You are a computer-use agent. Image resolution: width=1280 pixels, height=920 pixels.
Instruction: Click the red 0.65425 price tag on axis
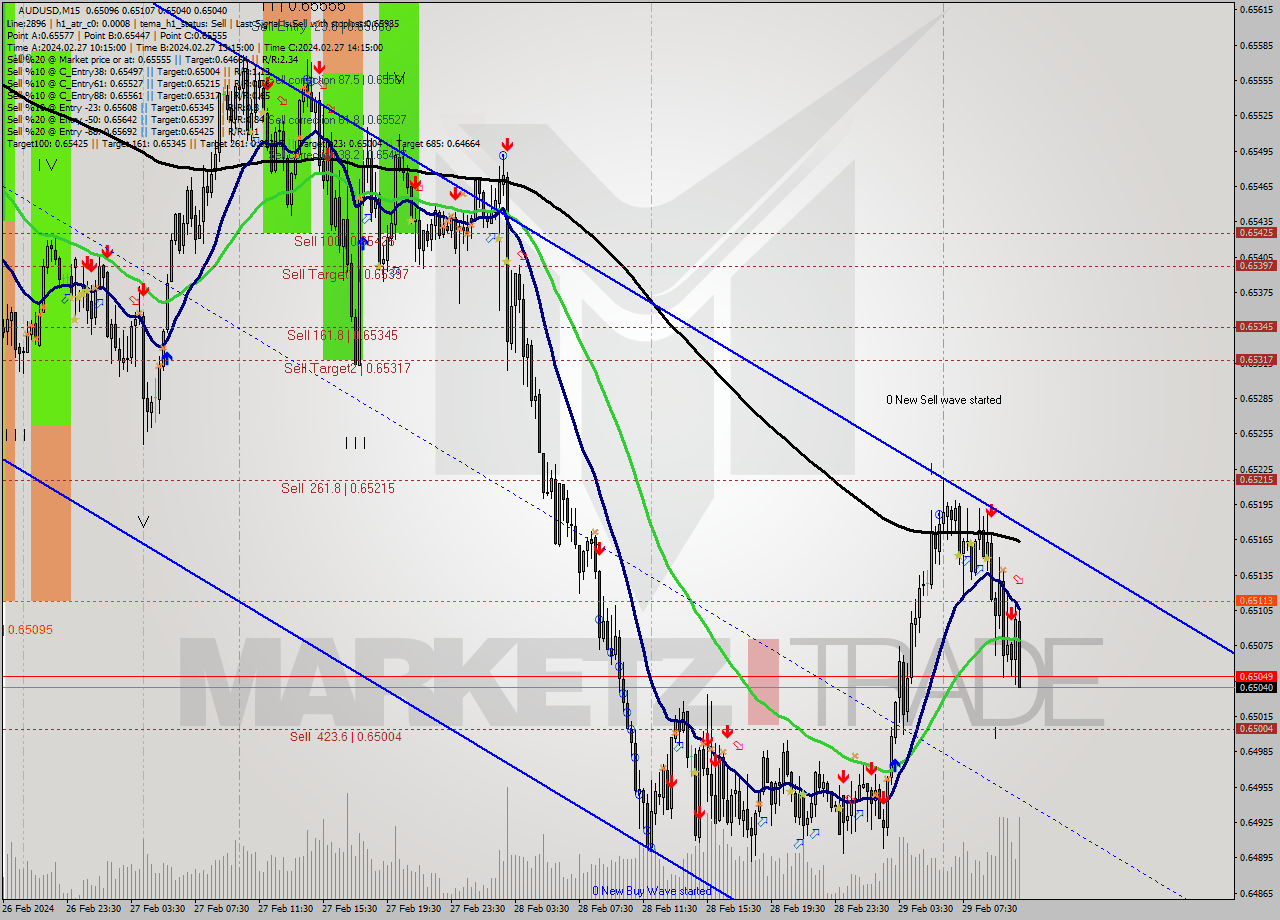click(x=1257, y=233)
